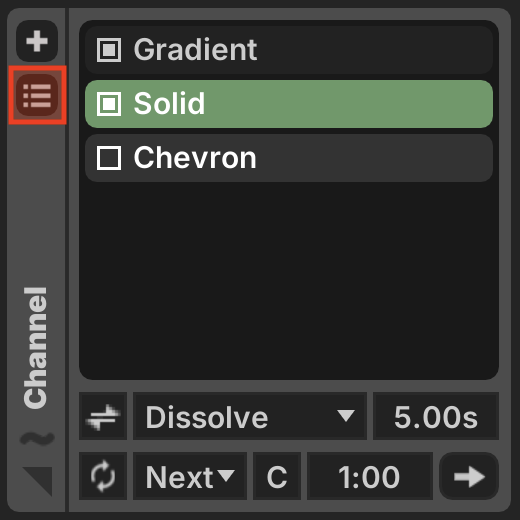Open the Dissolve transition dropdown
This screenshot has height=520, width=520.
250,416
